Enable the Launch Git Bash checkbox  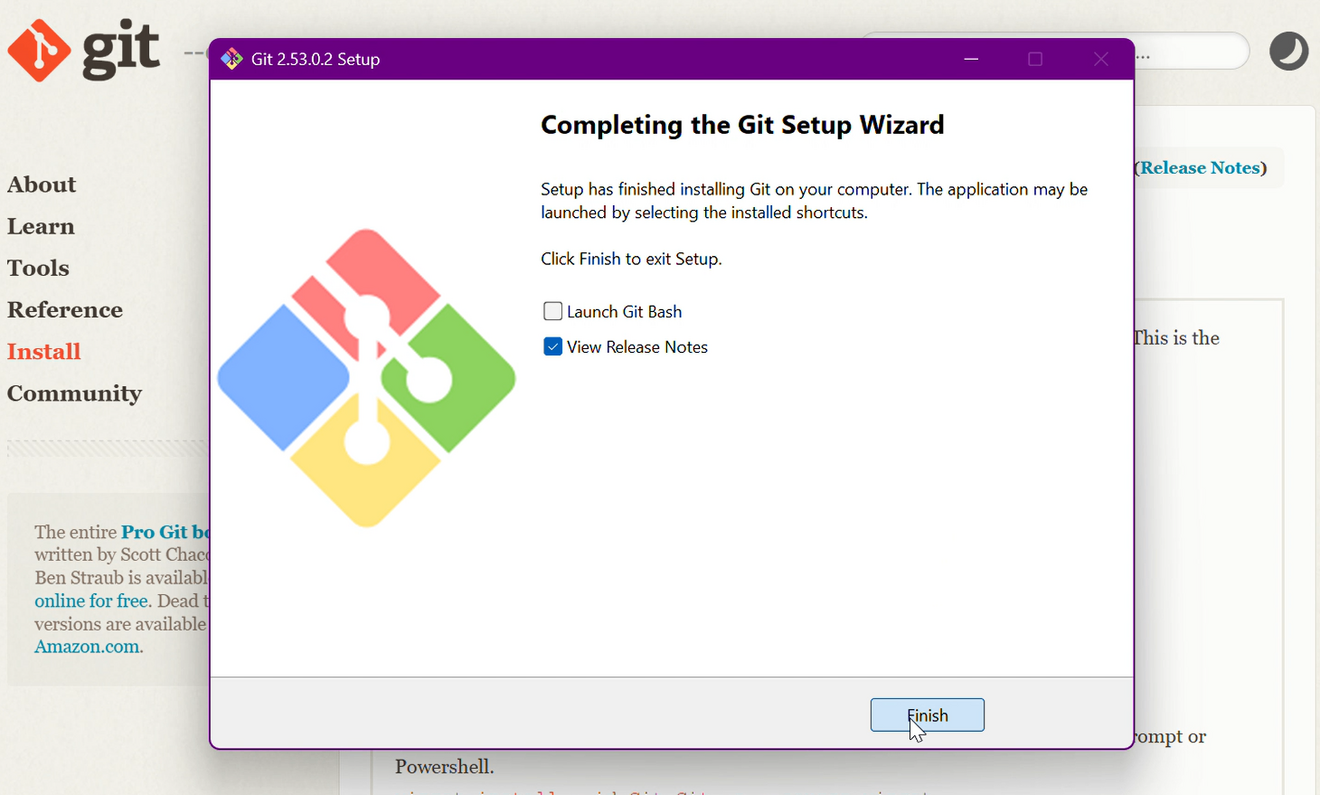[553, 311]
